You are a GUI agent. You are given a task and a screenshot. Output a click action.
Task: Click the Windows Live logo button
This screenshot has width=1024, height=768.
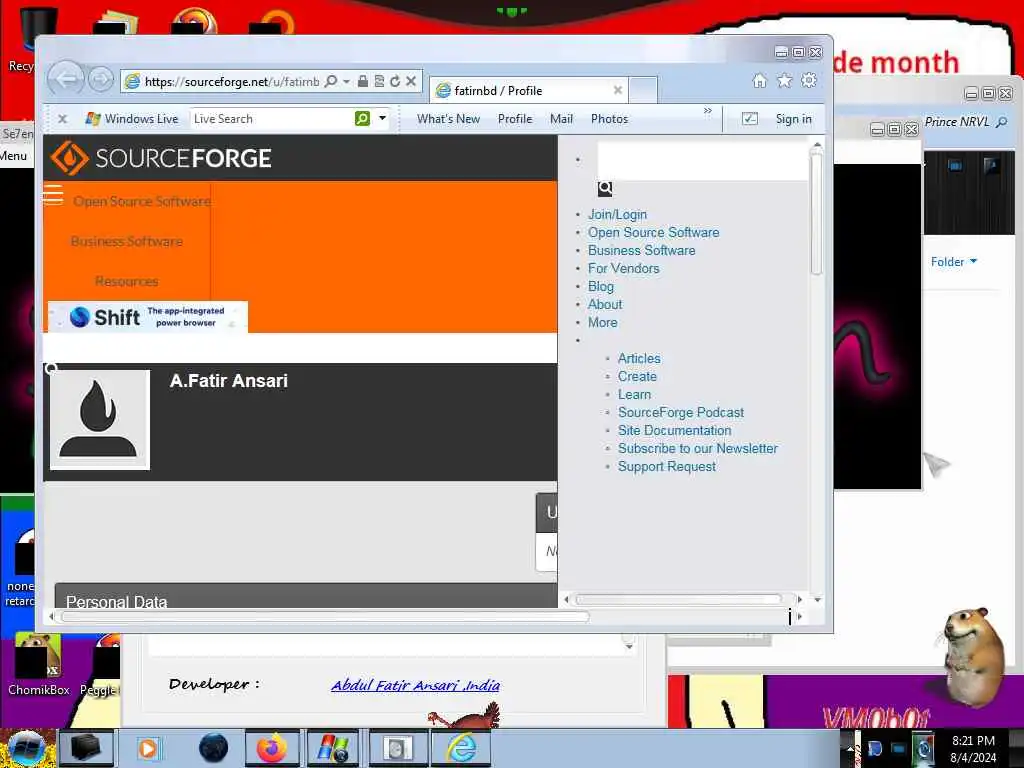[132, 119]
